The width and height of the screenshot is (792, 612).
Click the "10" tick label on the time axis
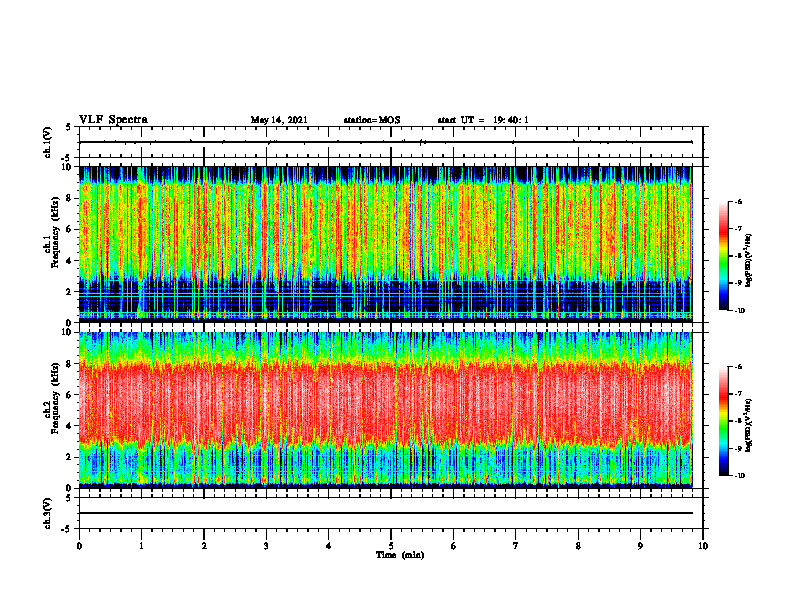pos(703,546)
